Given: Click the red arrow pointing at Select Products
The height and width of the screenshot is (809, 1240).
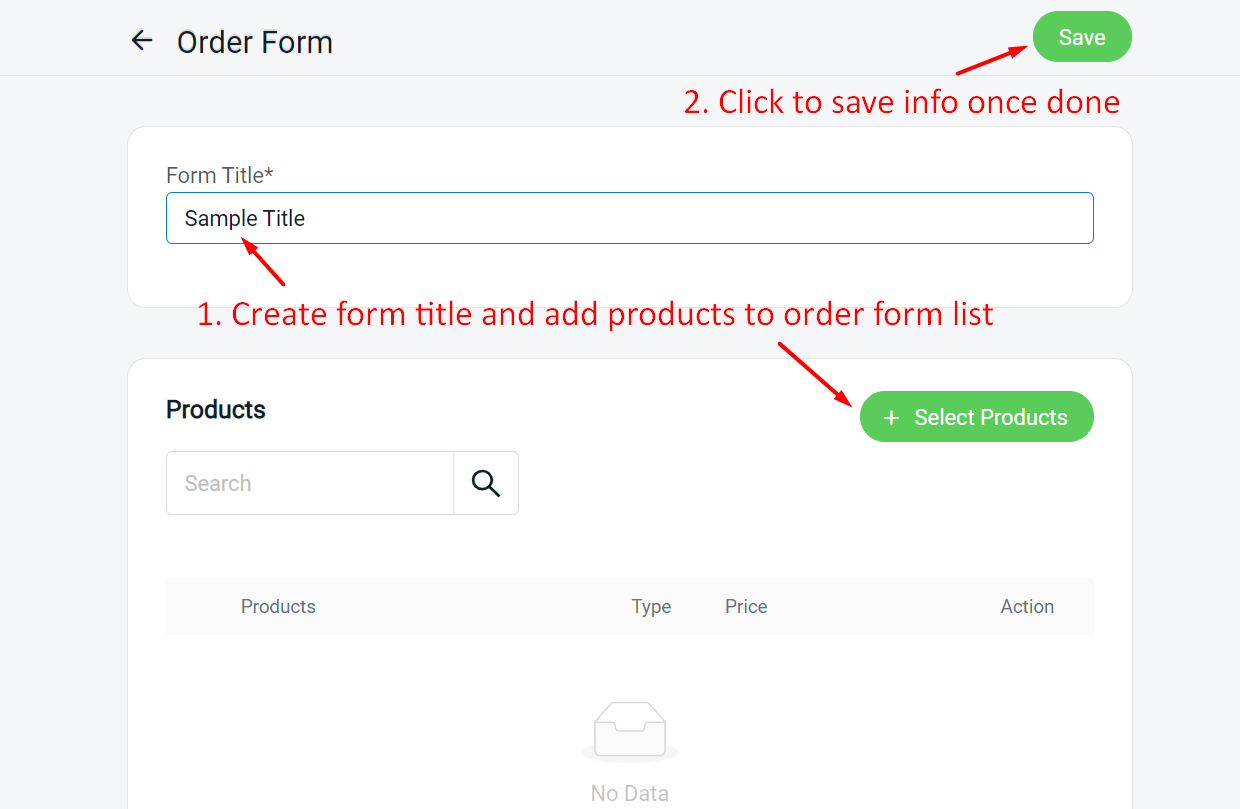Looking at the screenshot, I should point(816,373).
